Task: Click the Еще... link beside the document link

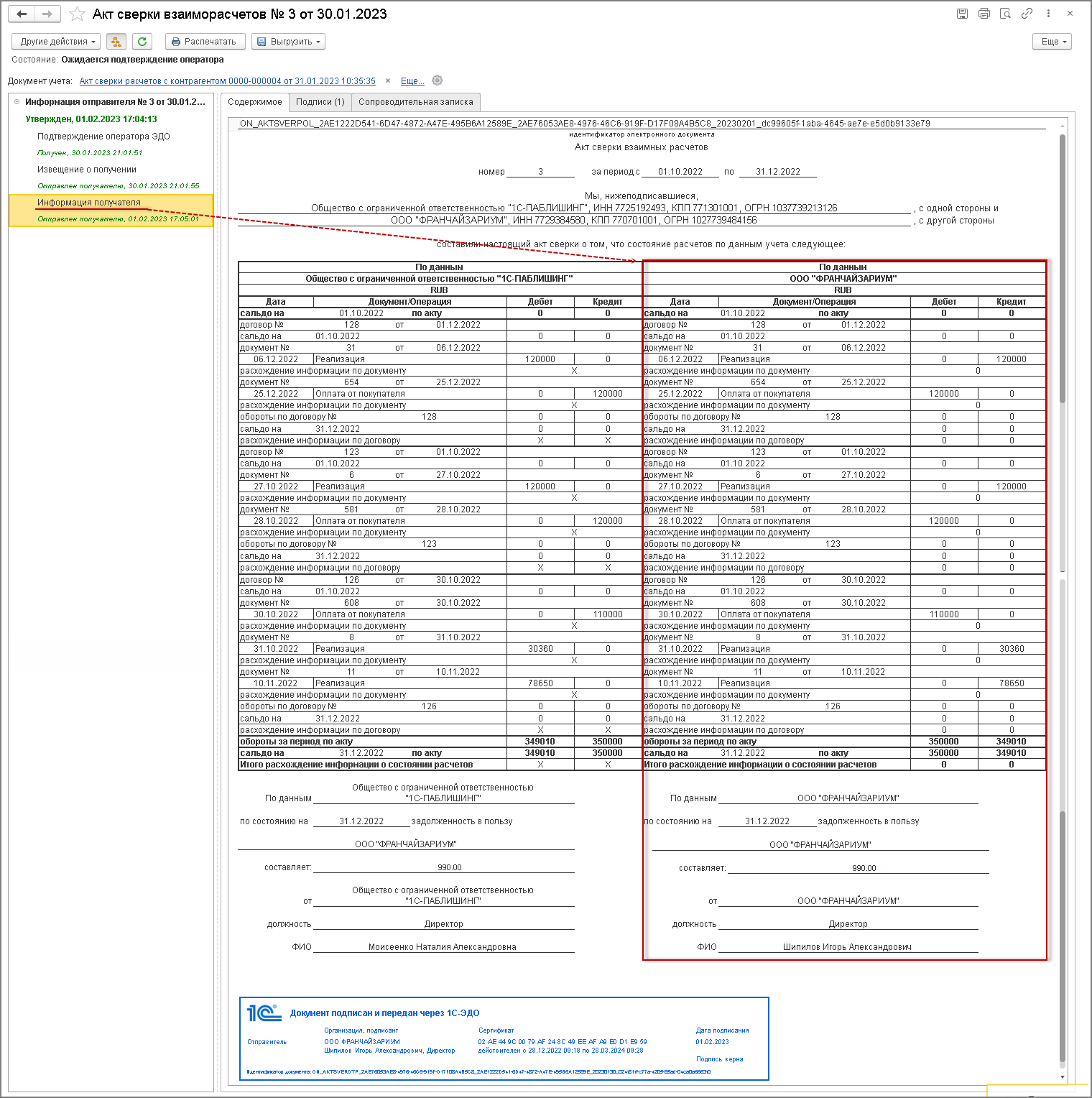Action: coord(412,81)
